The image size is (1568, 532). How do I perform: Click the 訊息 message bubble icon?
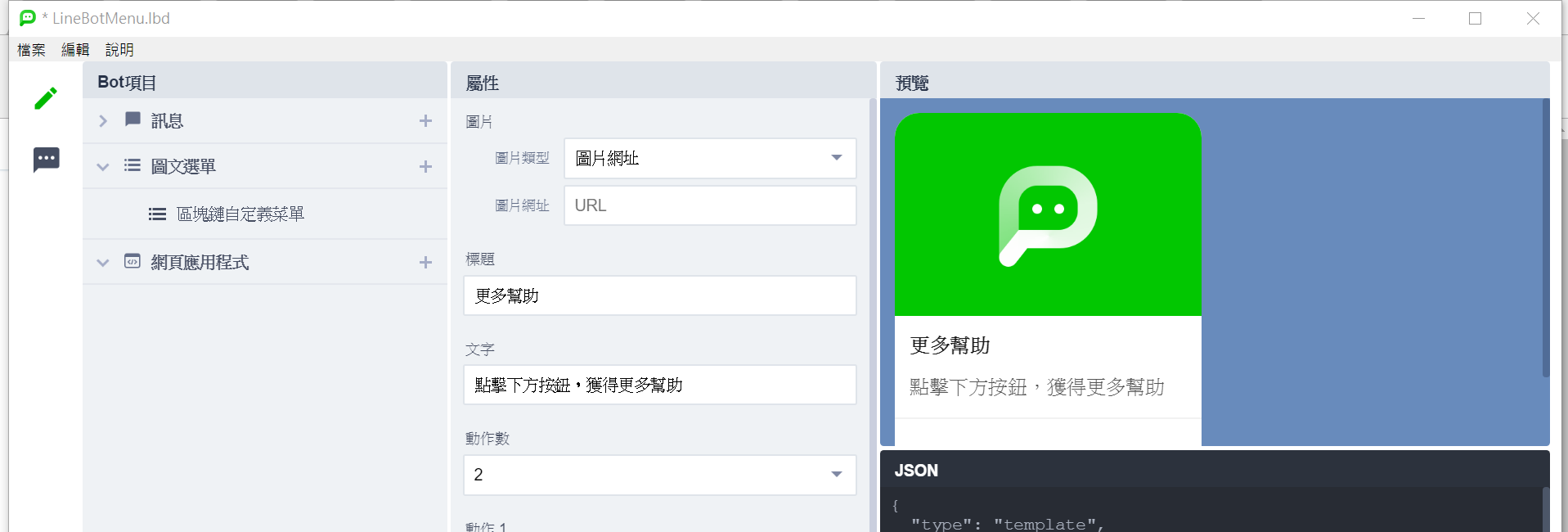click(133, 119)
